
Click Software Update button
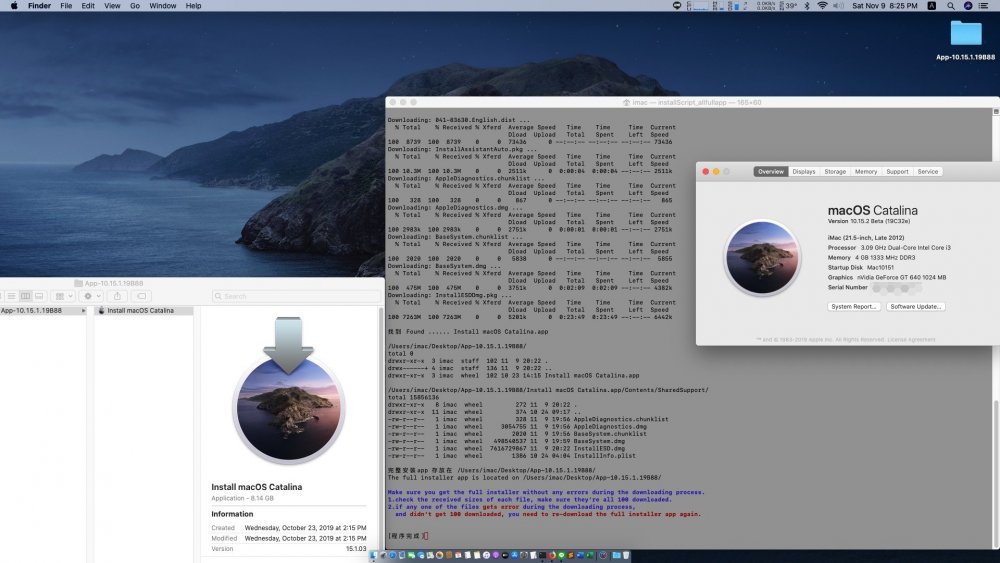[x=915, y=307]
